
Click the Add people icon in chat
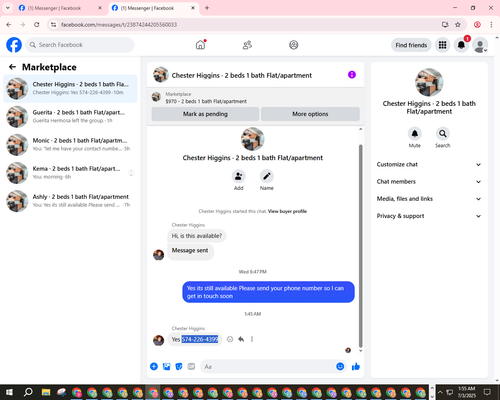point(239,176)
